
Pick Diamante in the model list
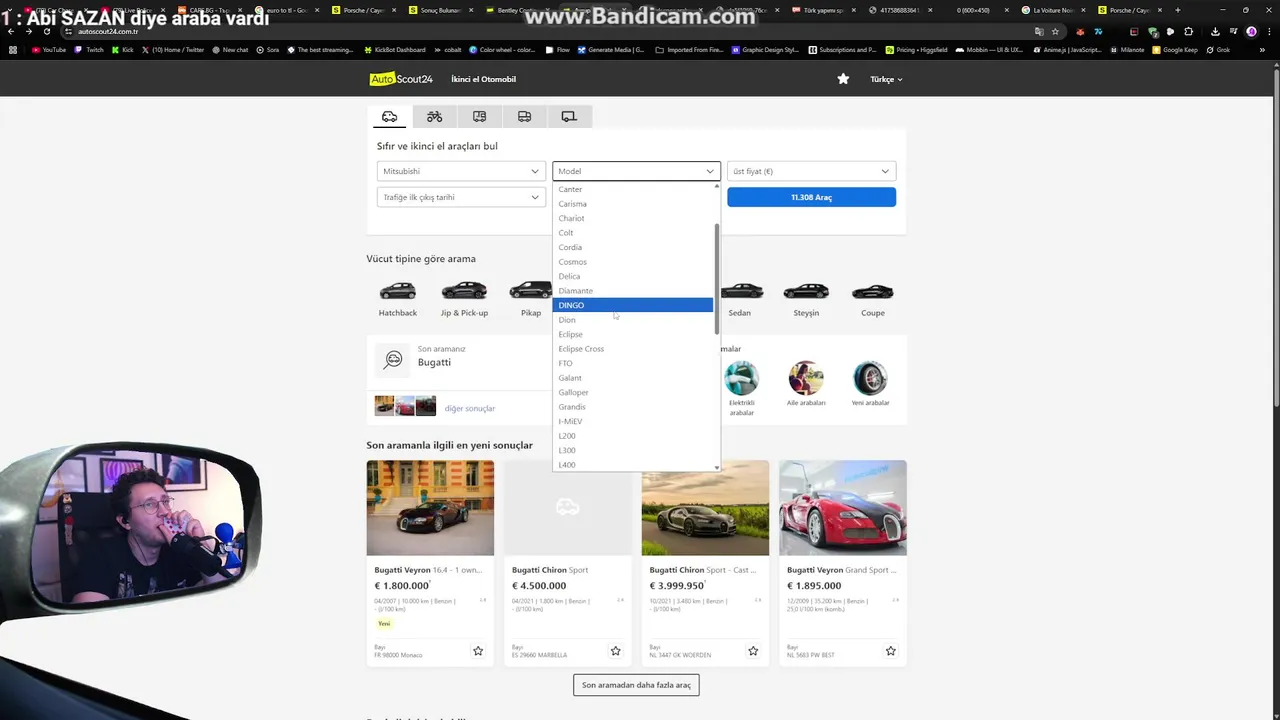pyautogui.click(x=632, y=291)
